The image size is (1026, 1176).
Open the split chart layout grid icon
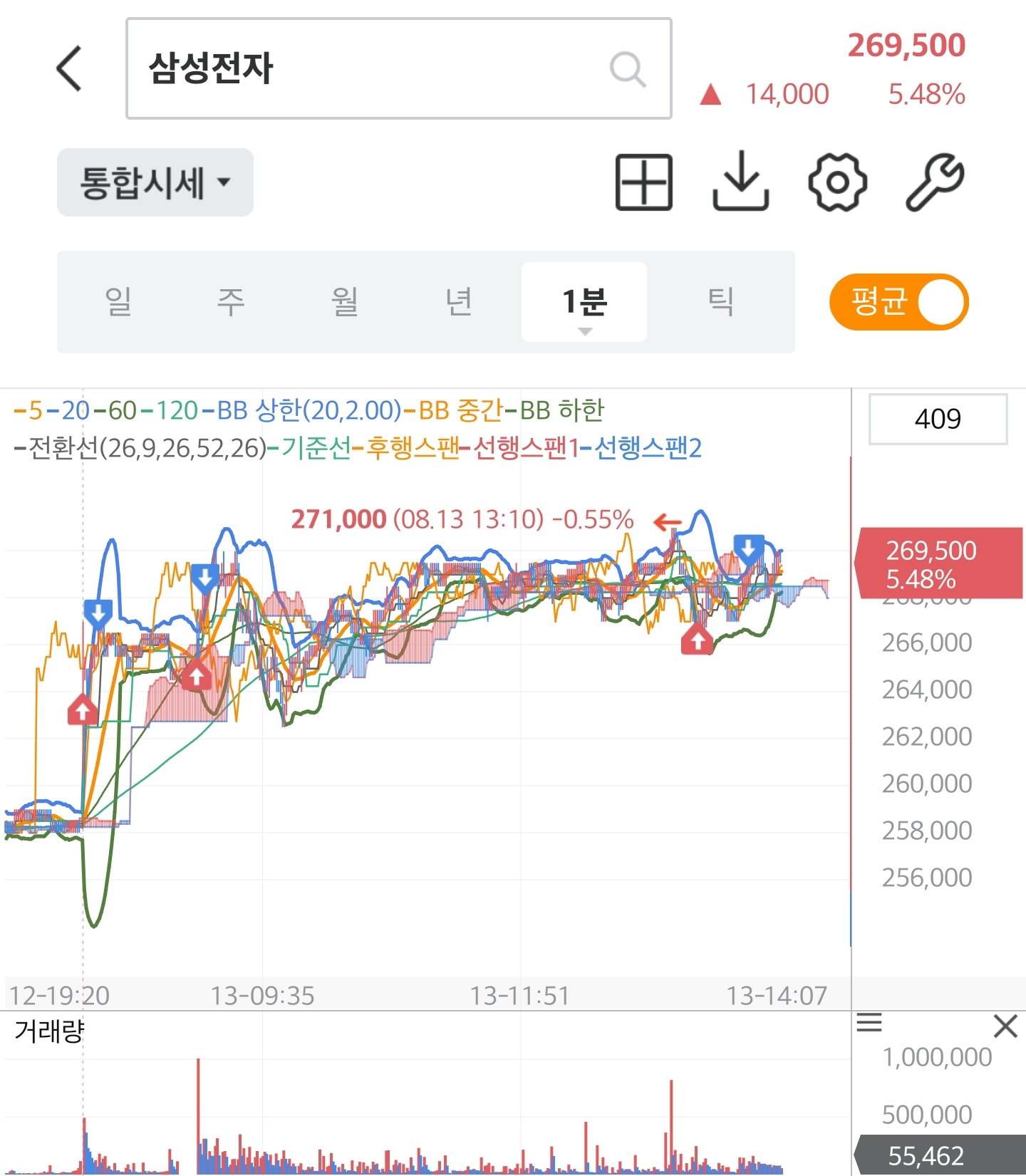coord(643,182)
